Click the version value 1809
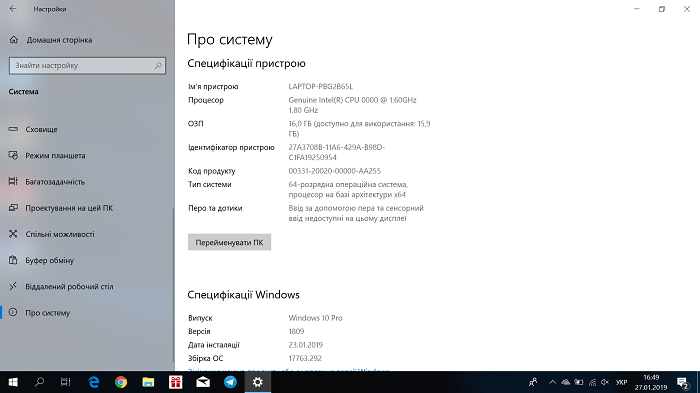 pos(296,331)
